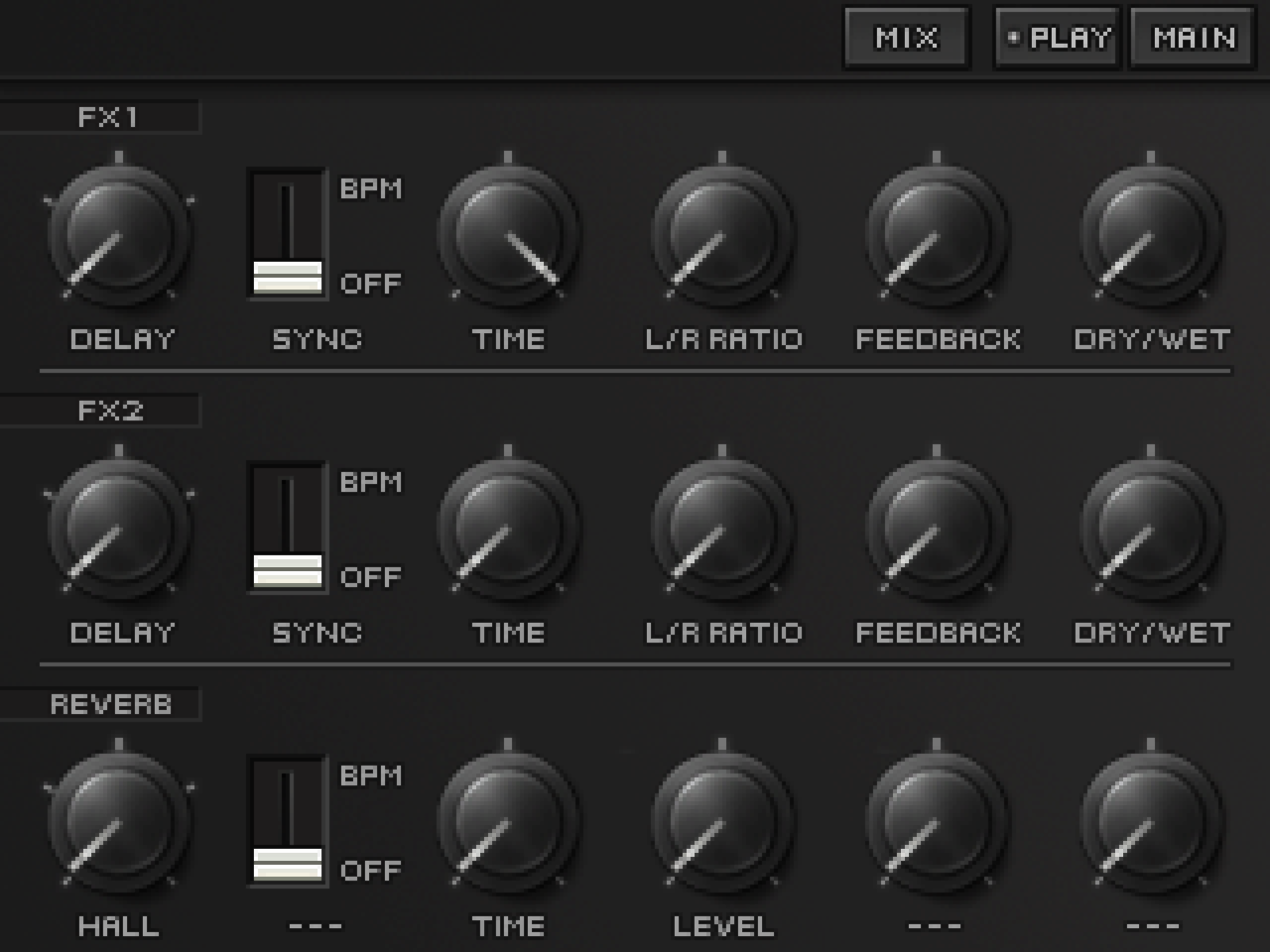Image resolution: width=1270 pixels, height=952 pixels.
Task: Click the REVERB TIME knob
Action: click(508, 822)
